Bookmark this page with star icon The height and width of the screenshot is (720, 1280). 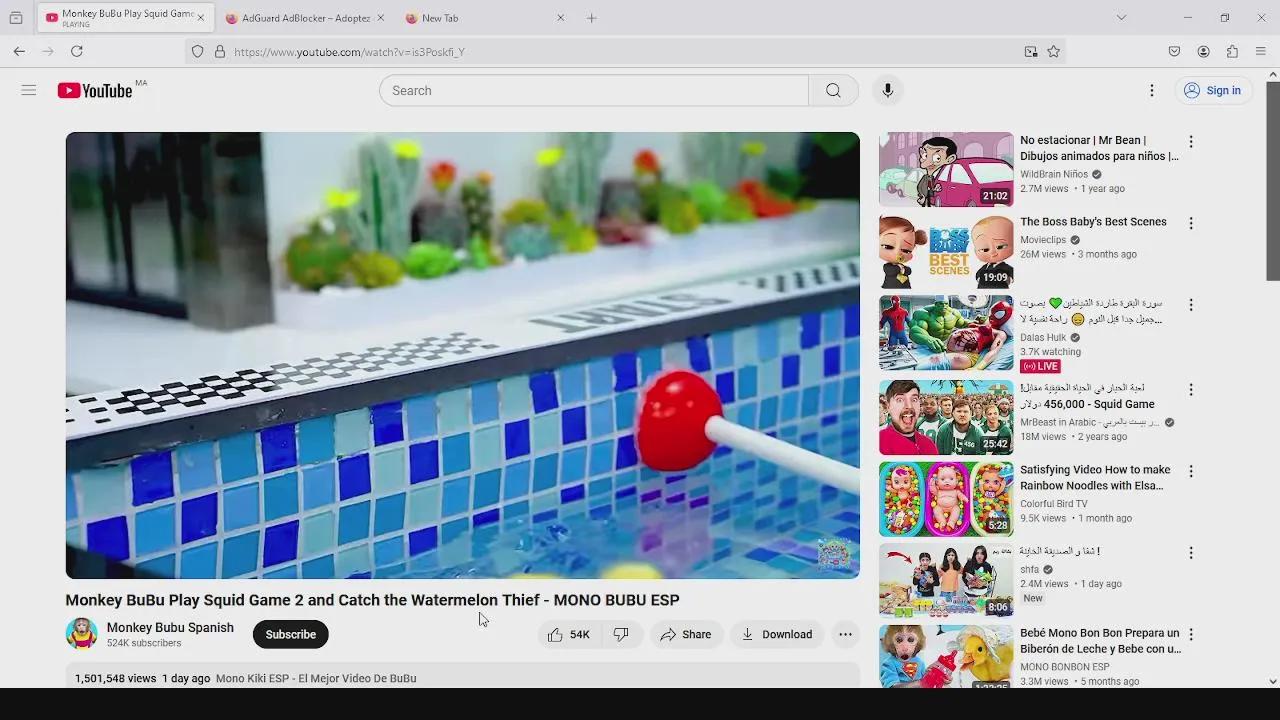pyautogui.click(x=1053, y=52)
